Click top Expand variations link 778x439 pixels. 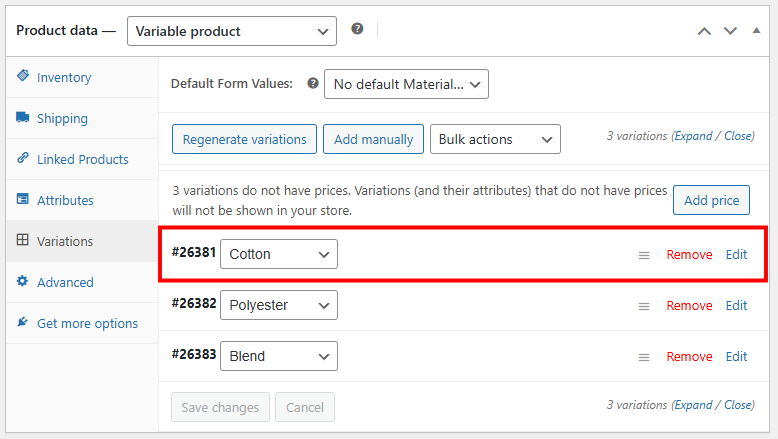coord(693,136)
